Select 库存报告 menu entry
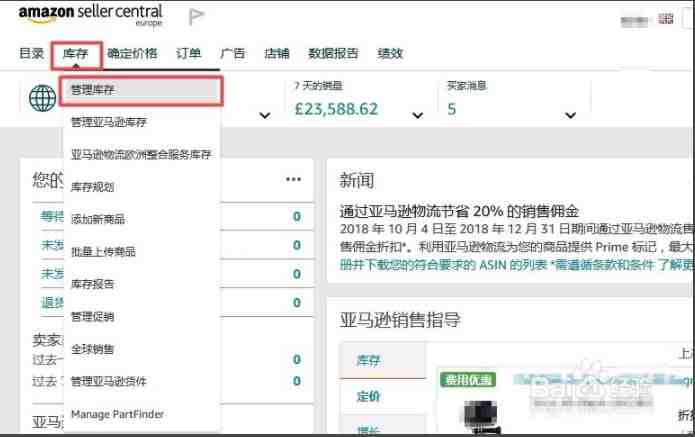The image size is (695, 437). click(93, 284)
